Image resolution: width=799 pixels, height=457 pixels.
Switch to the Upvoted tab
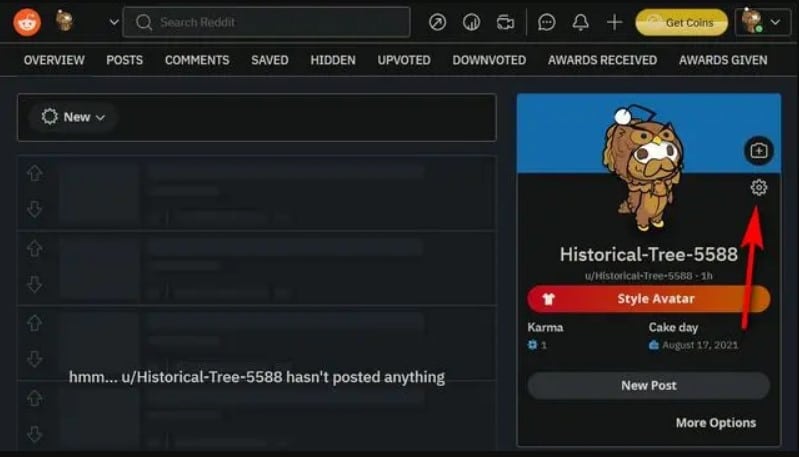coord(404,60)
